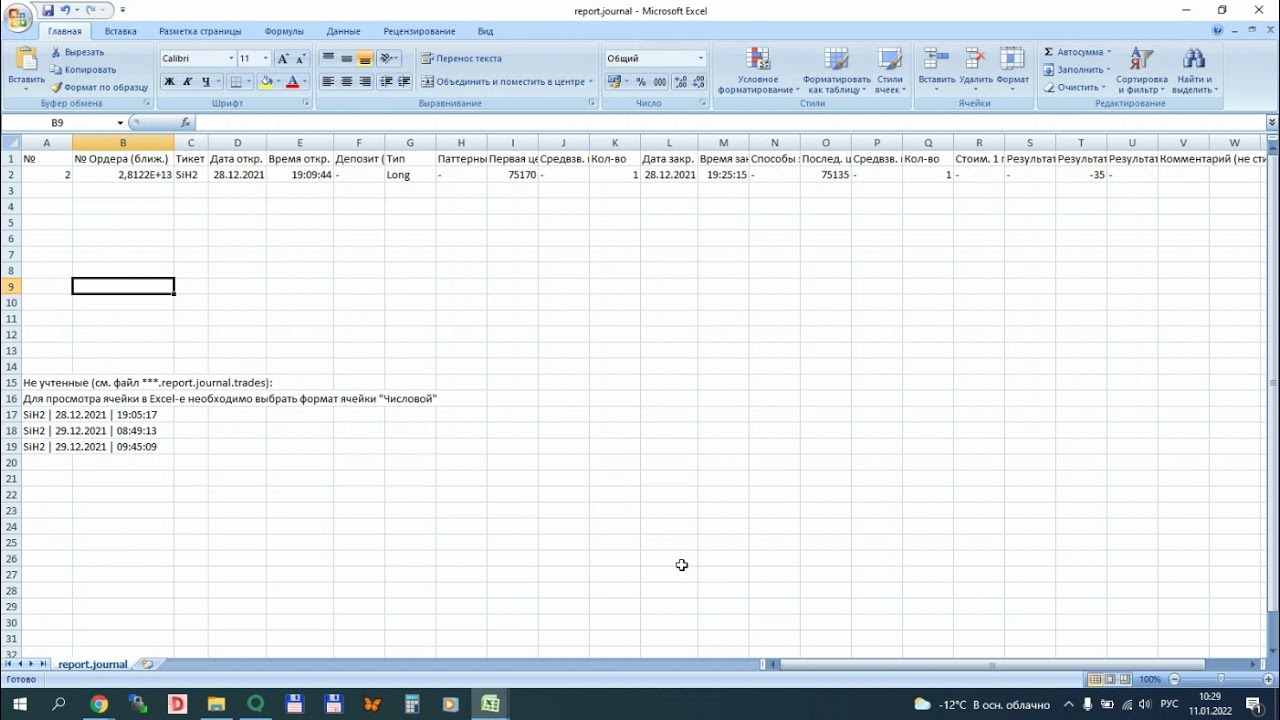Decrease cell indent
This screenshot has width=1280, height=720.
click(x=386, y=82)
